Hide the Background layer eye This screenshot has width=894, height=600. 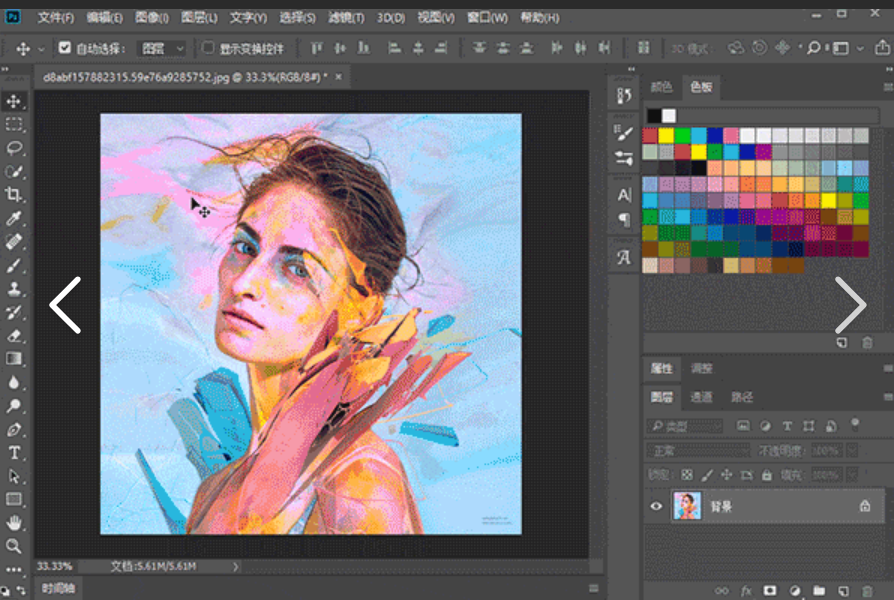656,506
